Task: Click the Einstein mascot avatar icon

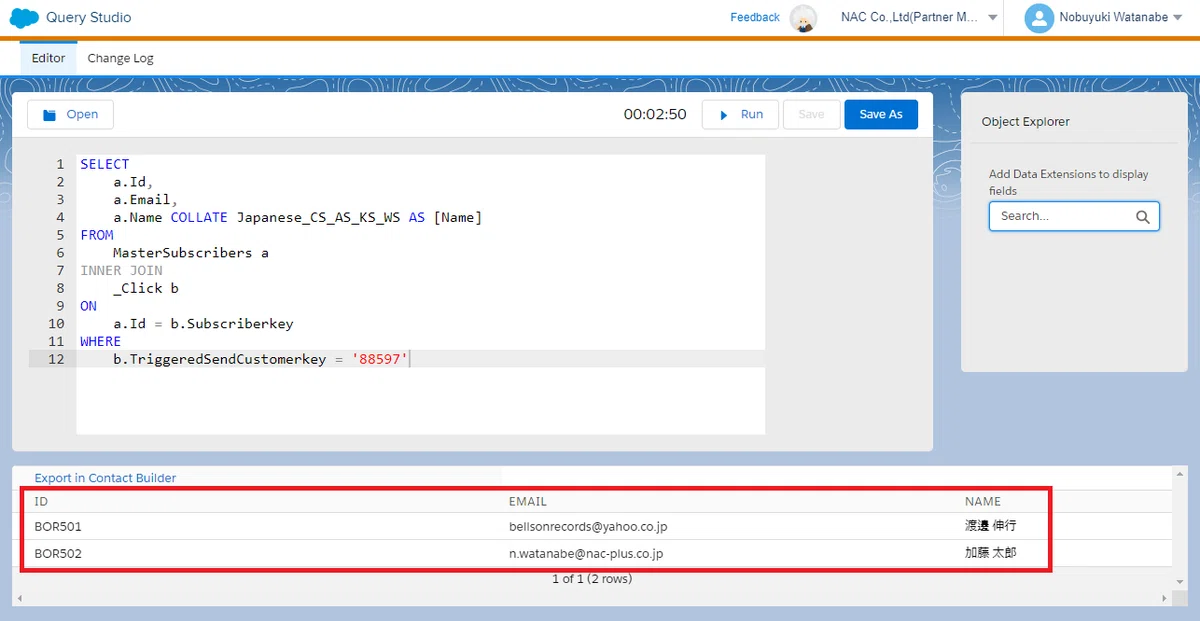Action: pyautogui.click(x=803, y=18)
